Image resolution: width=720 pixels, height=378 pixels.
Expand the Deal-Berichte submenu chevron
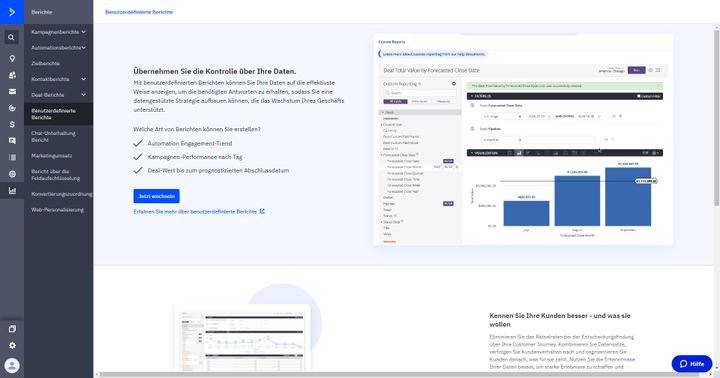click(84, 95)
